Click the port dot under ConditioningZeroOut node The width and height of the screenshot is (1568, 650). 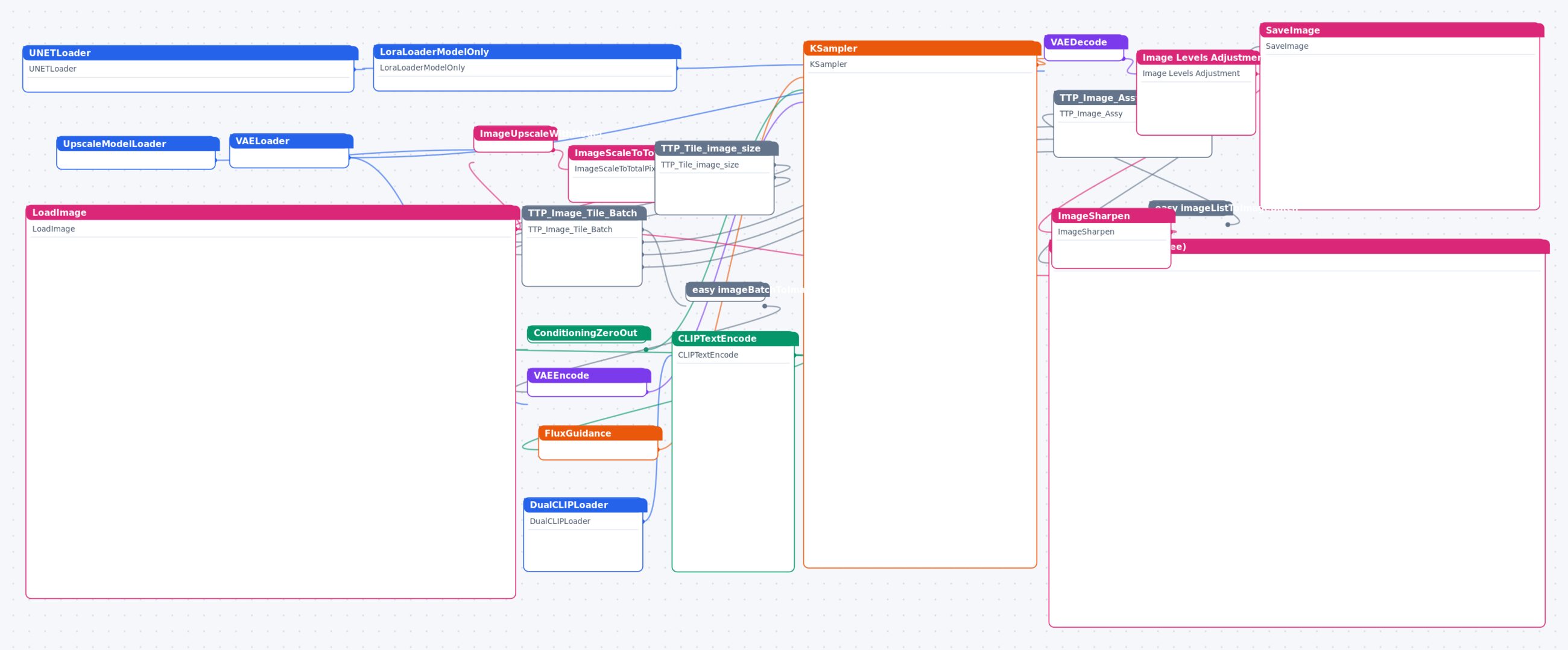pos(646,349)
